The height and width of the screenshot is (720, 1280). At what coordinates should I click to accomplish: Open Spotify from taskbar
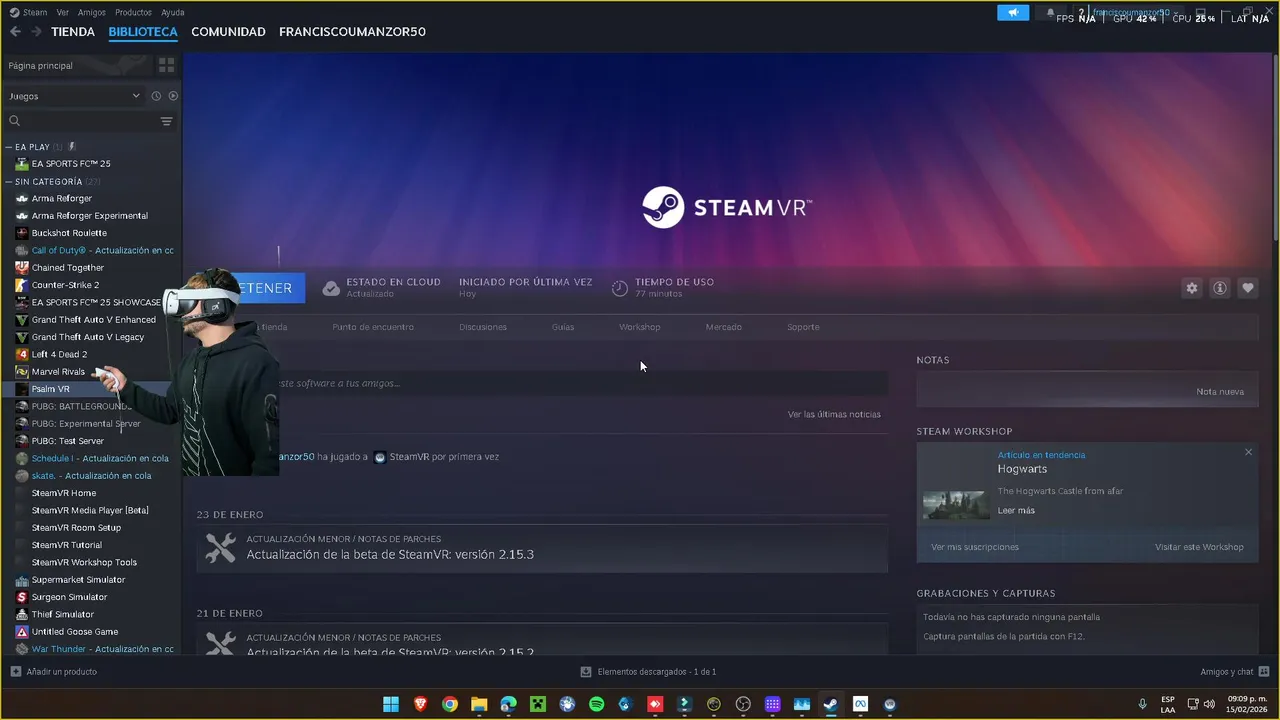point(597,704)
